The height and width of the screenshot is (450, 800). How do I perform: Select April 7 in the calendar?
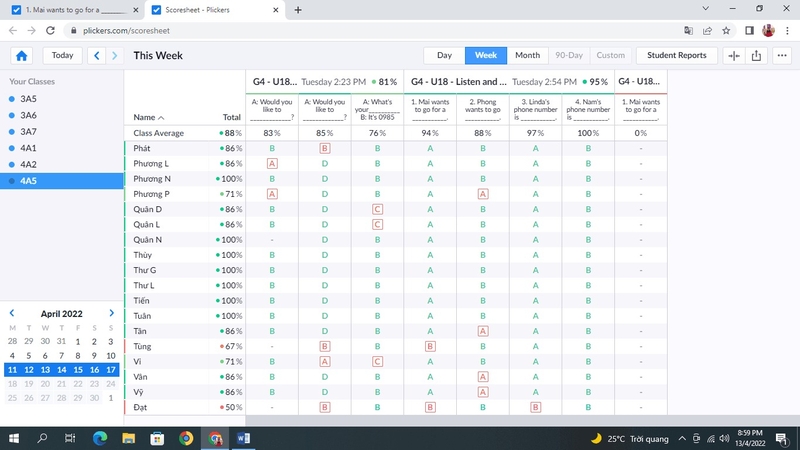[61, 356]
